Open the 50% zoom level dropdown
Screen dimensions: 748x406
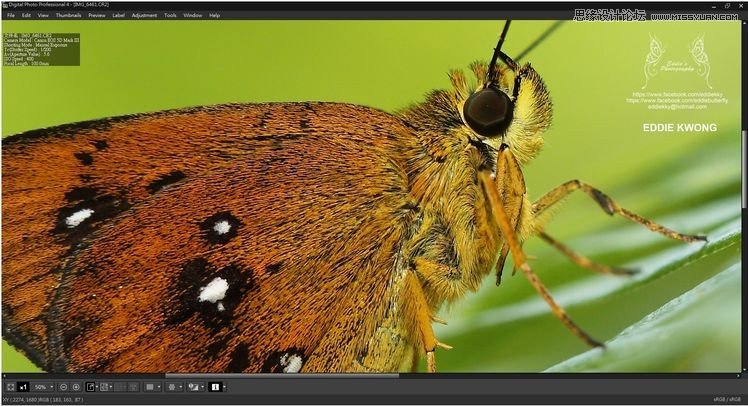[x=43, y=386]
